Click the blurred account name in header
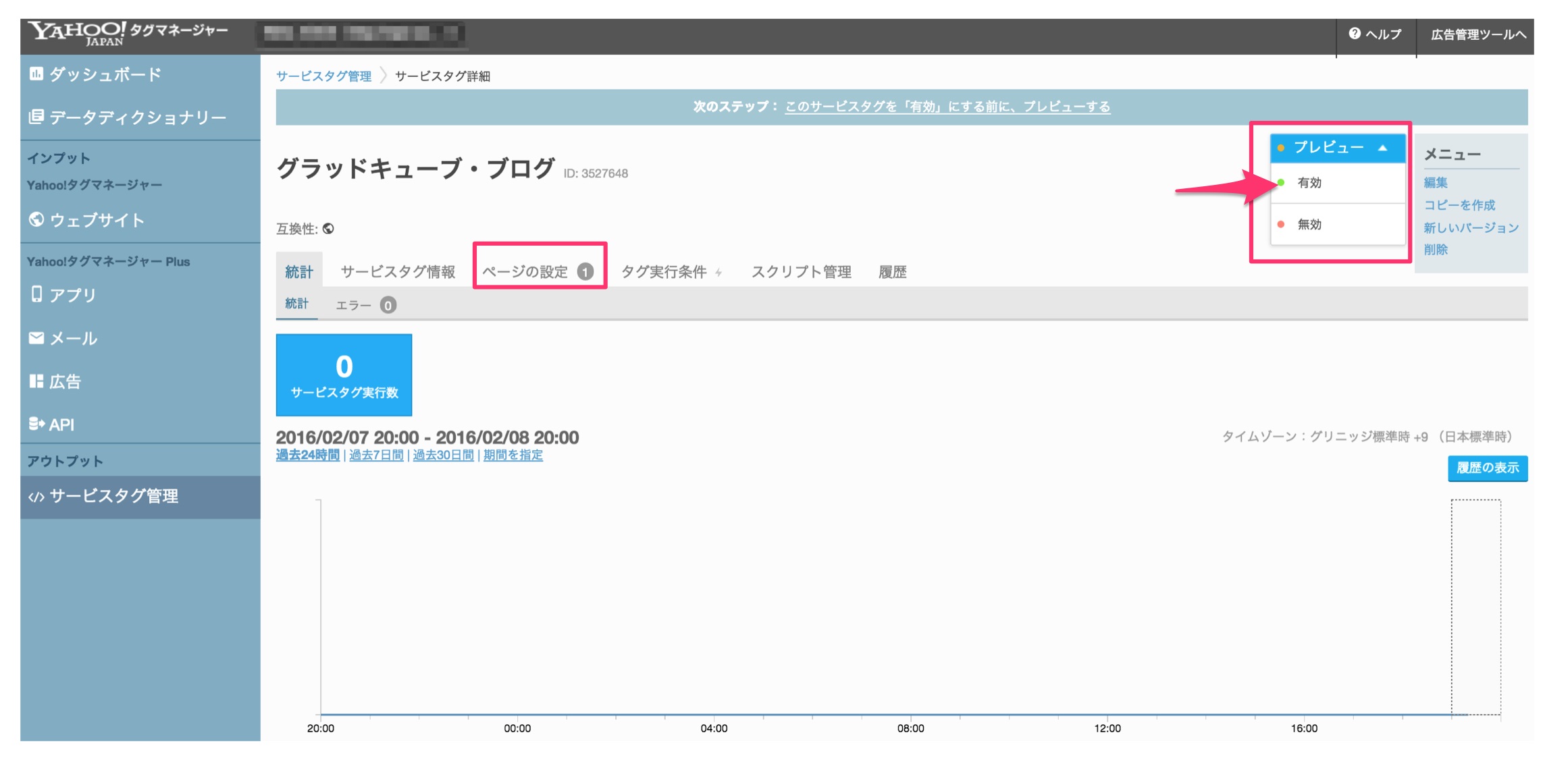The height and width of the screenshot is (768, 1568). [361, 34]
